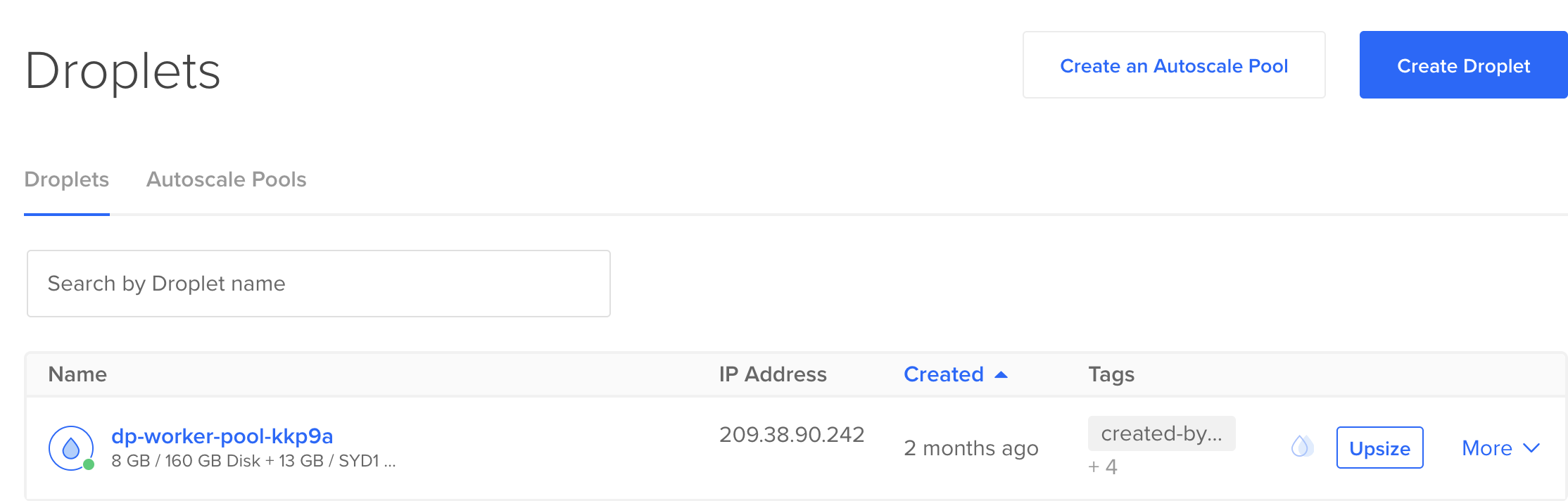This screenshot has width=1568, height=501.
Task: Click the truncated SYD1 specs text of the droplet
Action: point(253,461)
